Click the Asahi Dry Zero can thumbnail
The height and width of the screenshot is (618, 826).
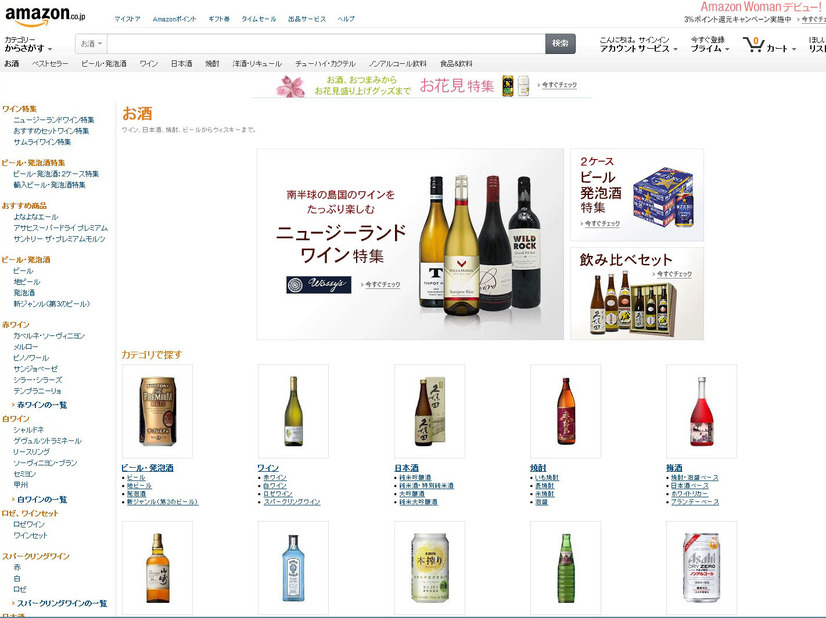(x=701, y=568)
